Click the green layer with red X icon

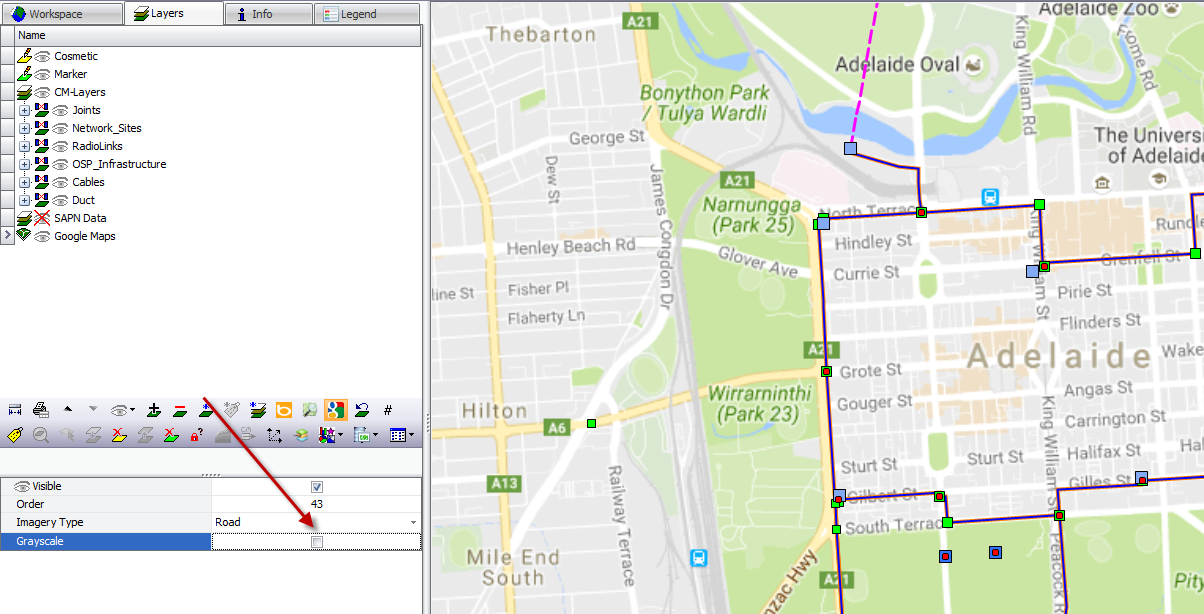171,435
